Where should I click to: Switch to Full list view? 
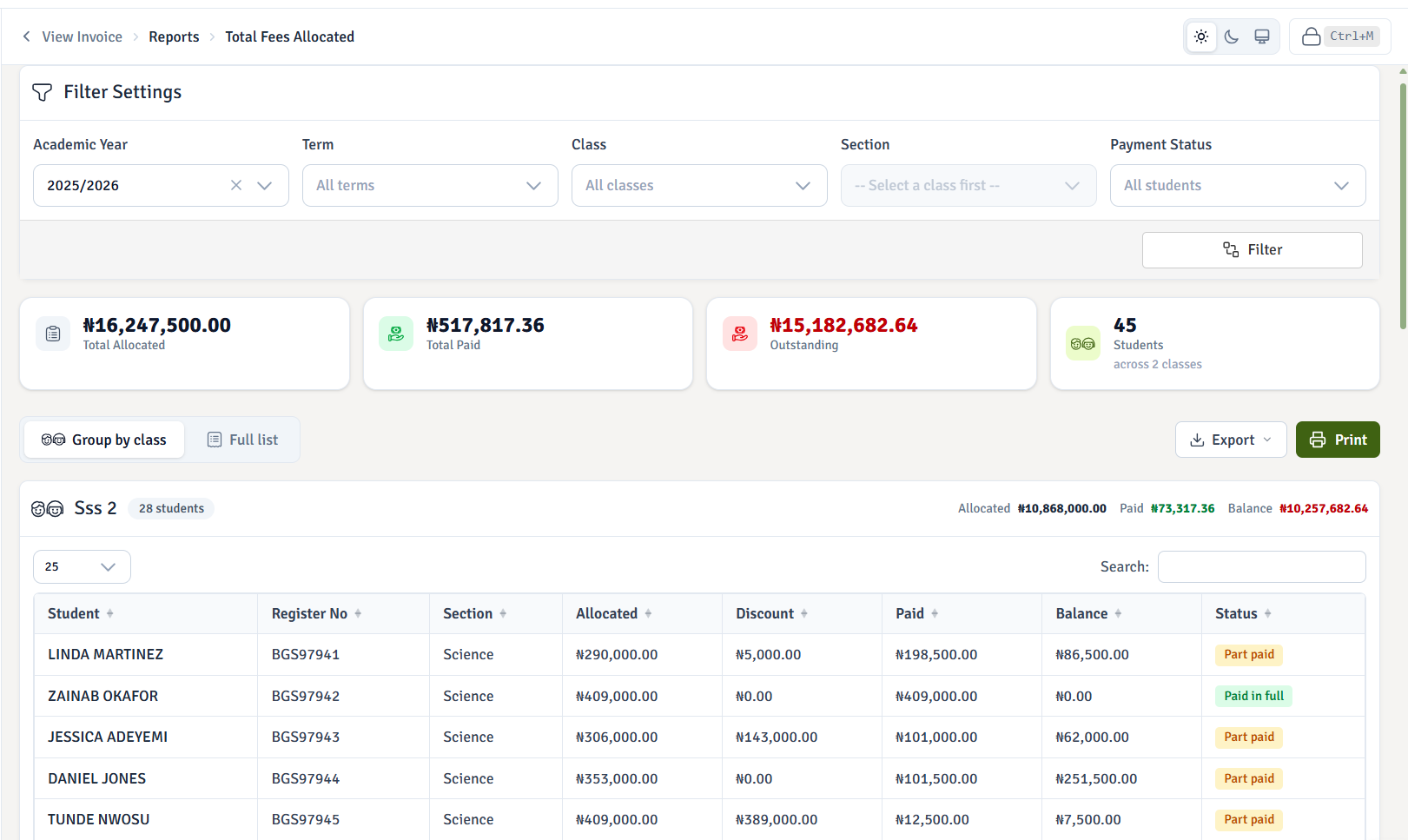[242, 440]
